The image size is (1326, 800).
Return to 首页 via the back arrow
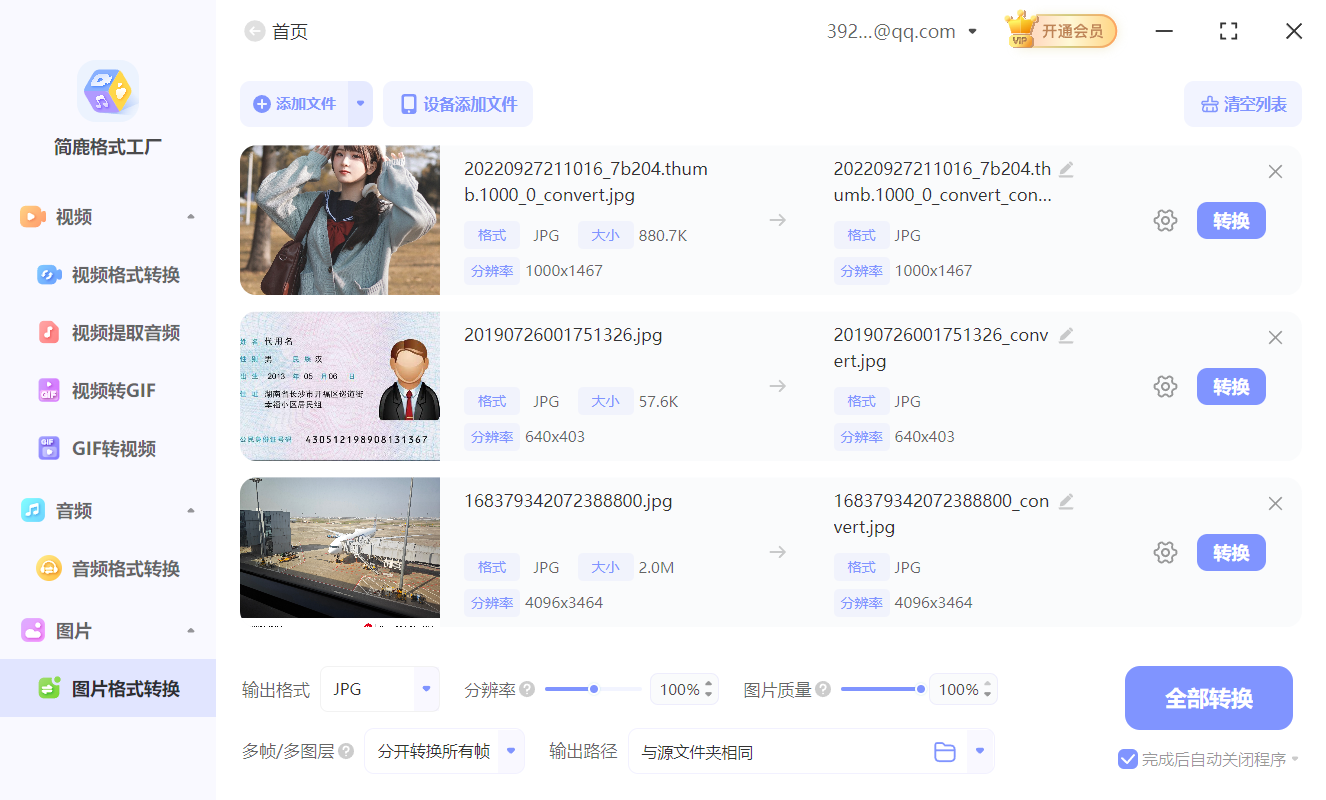(254, 31)
